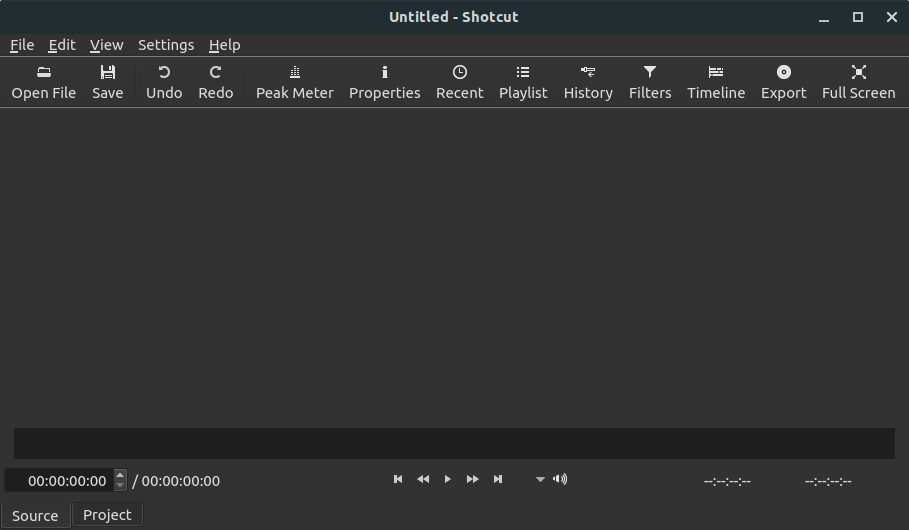Expand the zoom dropdown arrow near the volume icon

tap(540, 480)
